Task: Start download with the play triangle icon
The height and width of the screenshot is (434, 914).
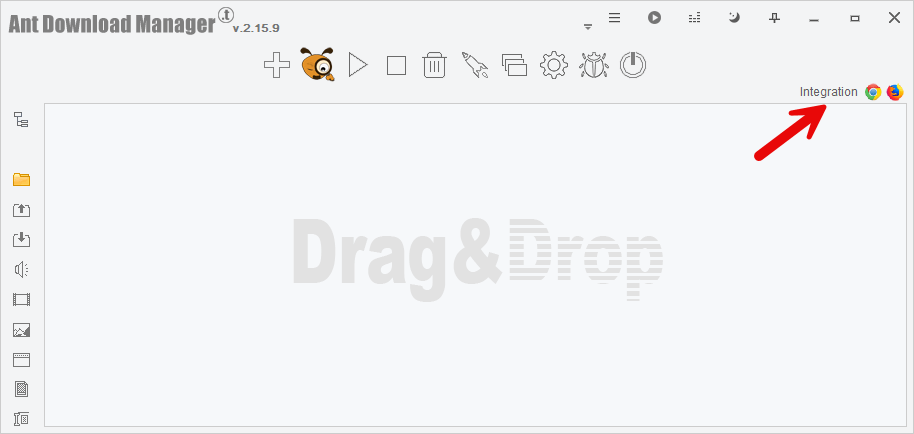Action: pos(358,65)
